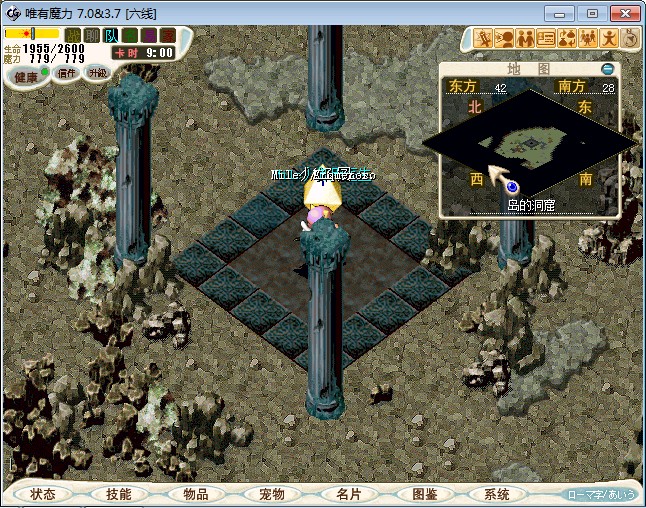This screenshot has width=646, height=508.
Task: Click the duel (crossed swords) action icon
Action: point(484,39)
